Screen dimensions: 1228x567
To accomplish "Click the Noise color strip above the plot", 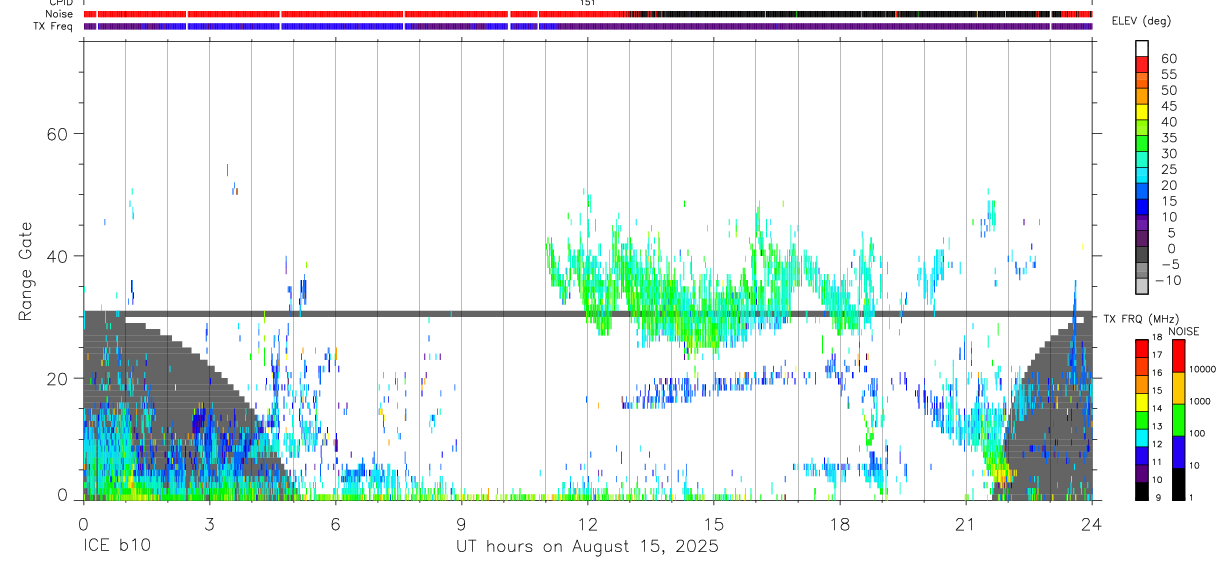I will pos(587,14).
